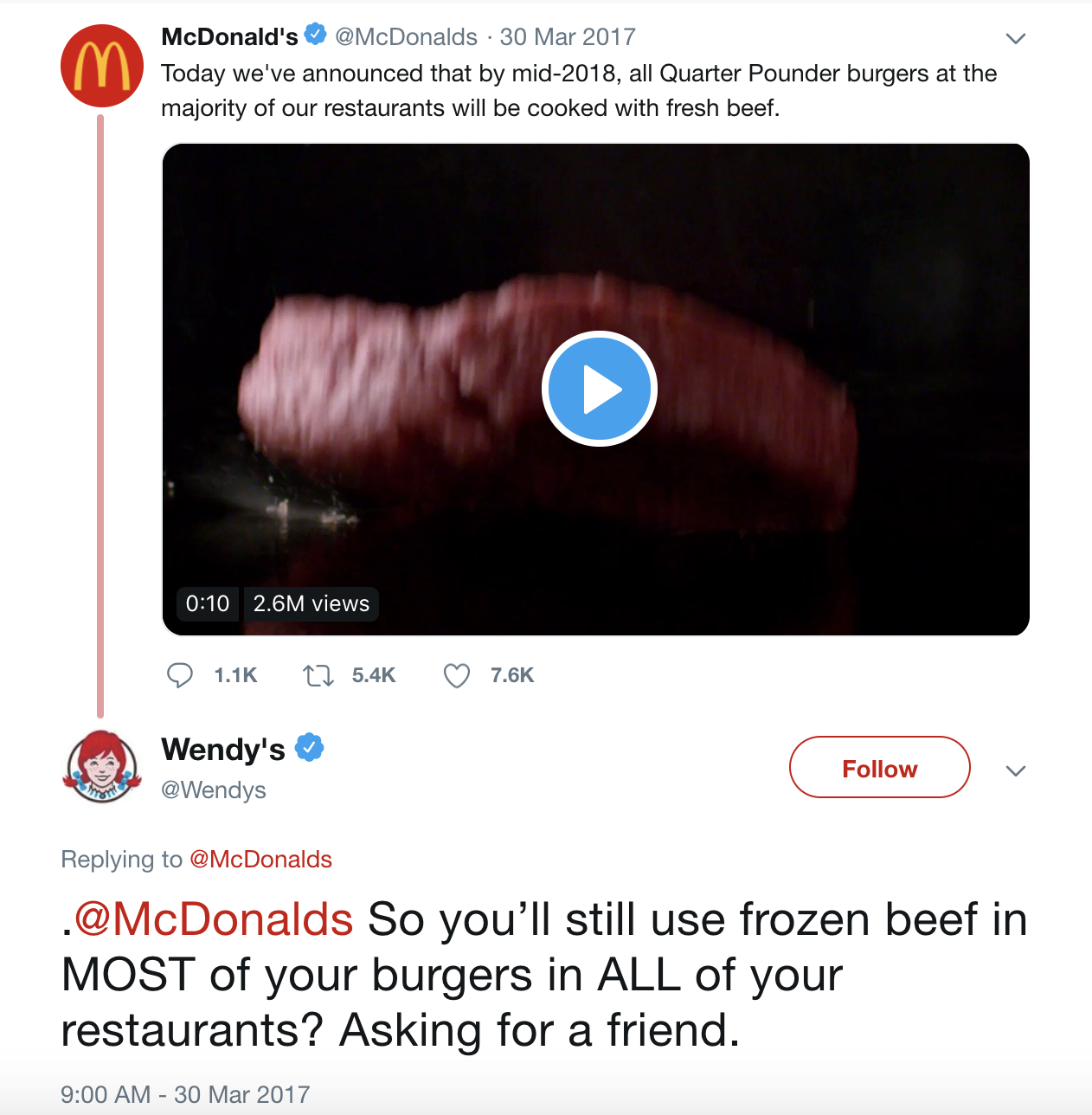Open the @McDonalds handle in tweet header
The height and width of the screenshot is (1115, 1092).
tap(406, 36)
